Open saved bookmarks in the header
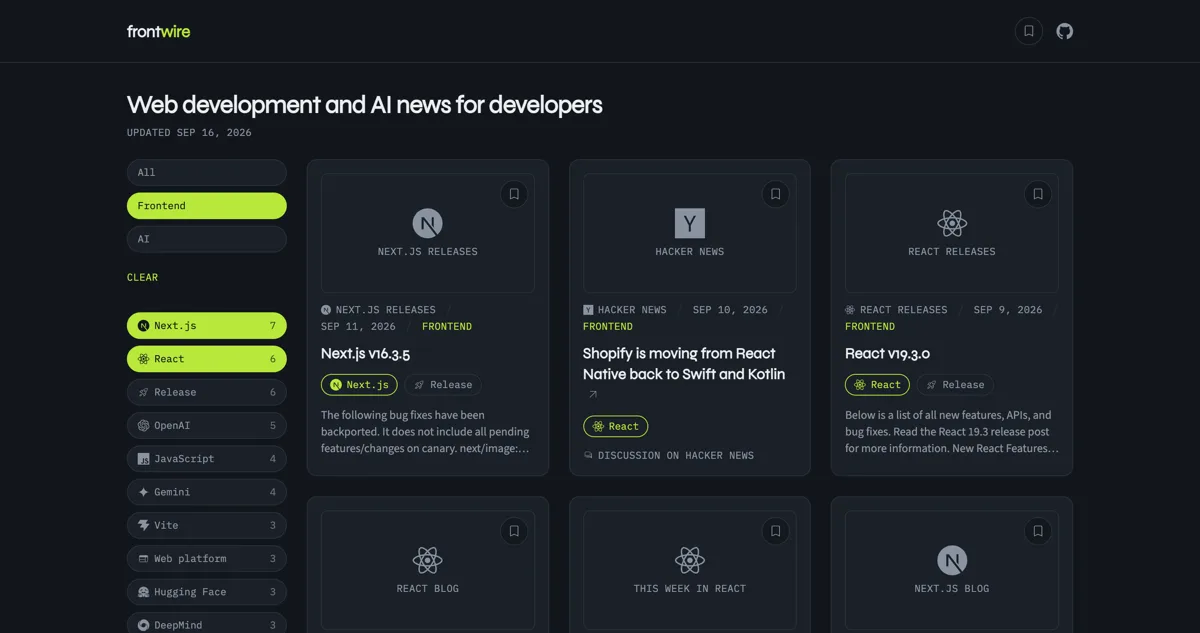The width and height of the screenshot is (1200, 633). click(x=1029, y=31)
